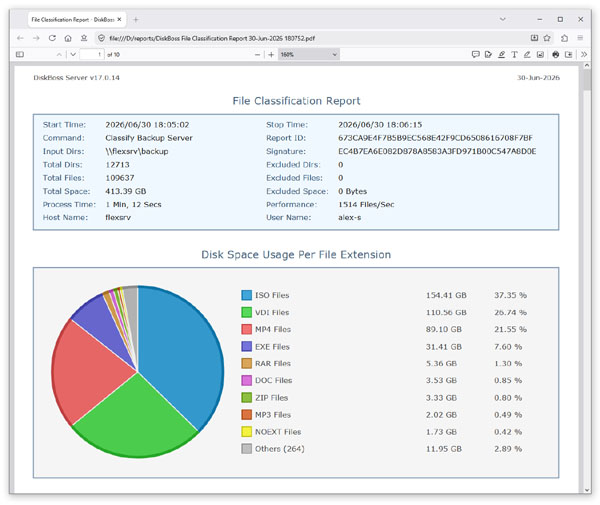This screenshot has height=505, width=600.
Task: Expand the list all tabs dropdown
Action: pos(503,19)
